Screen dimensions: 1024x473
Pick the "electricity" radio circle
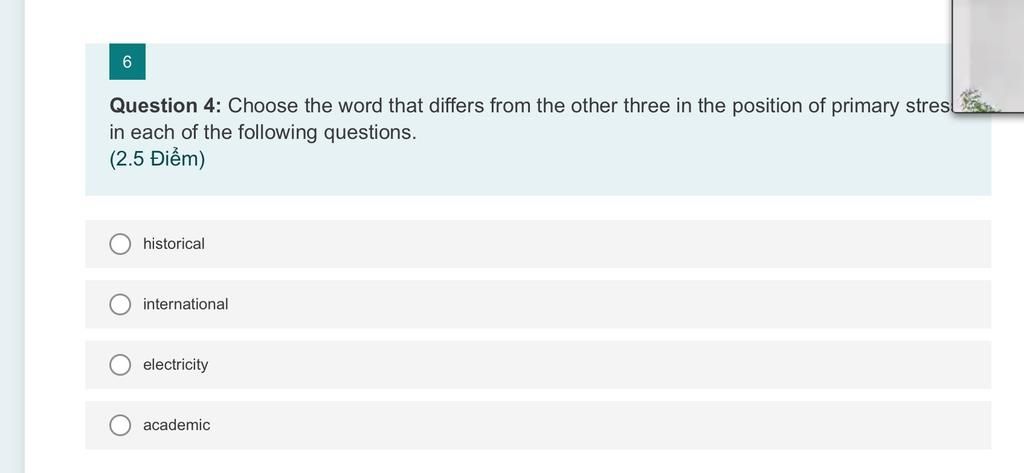click(x=120, y=365)
